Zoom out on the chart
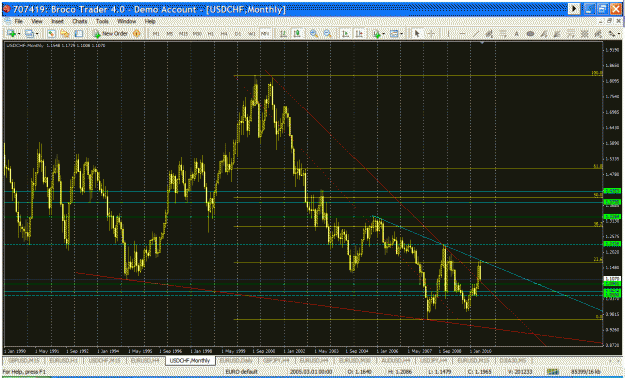This screenshot has width=625, height=378. click(327, 34)
